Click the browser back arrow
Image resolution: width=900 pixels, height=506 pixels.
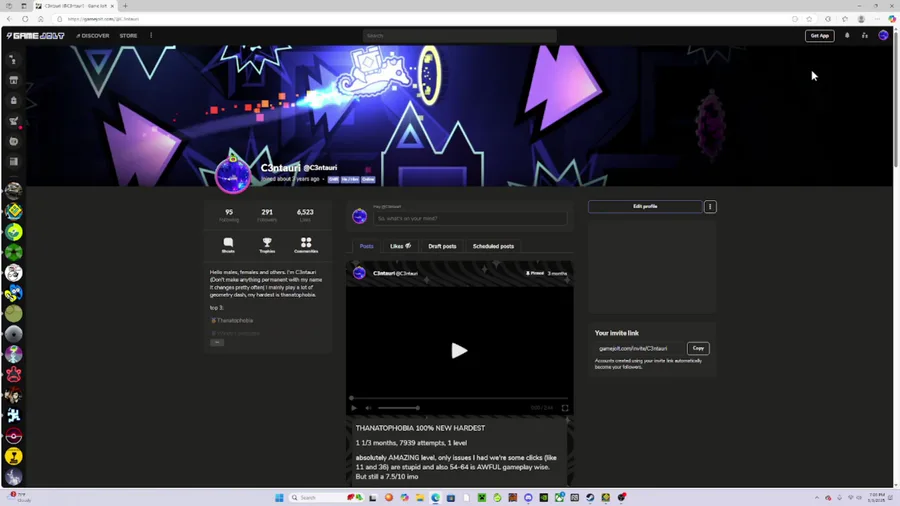click(10, 19)
